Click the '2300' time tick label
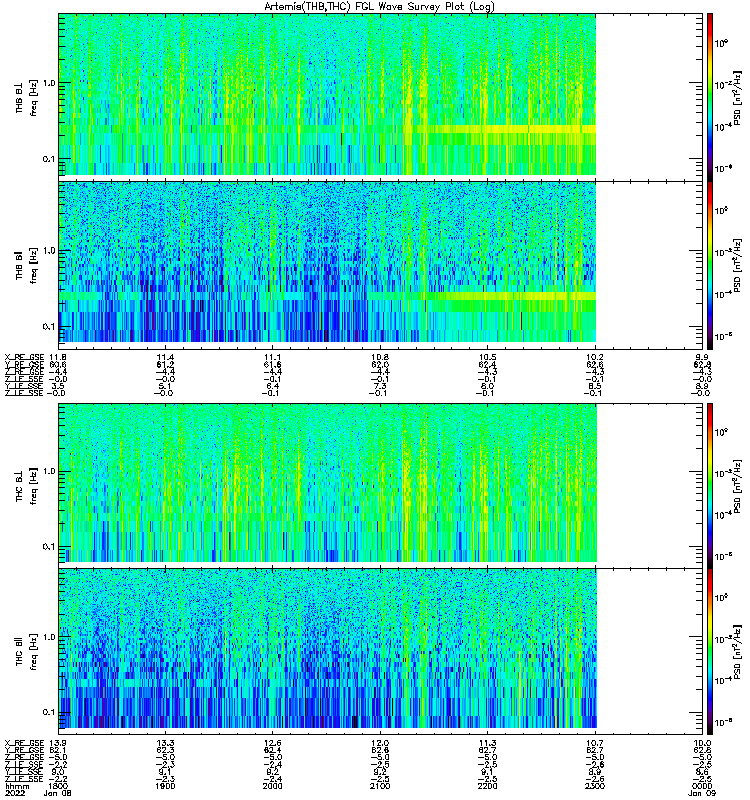The width and height of the screenshot is (750, 800). pos(595,786)
